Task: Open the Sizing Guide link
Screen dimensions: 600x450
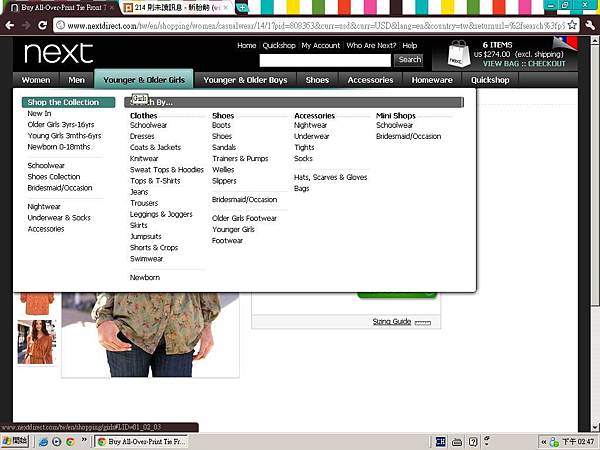Action: coord(392,321)
